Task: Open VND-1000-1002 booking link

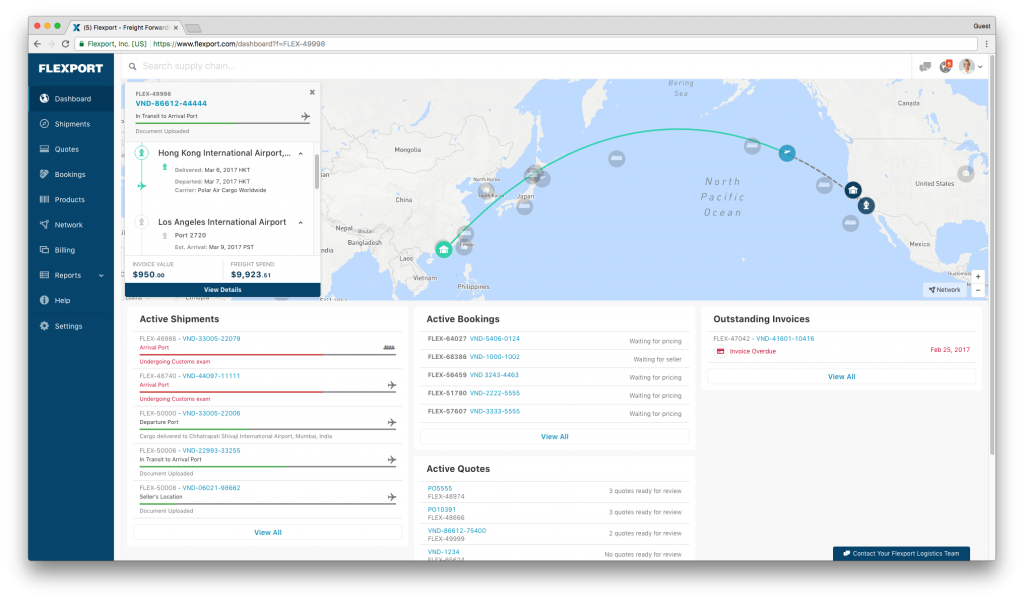Action: coord(495,357)
